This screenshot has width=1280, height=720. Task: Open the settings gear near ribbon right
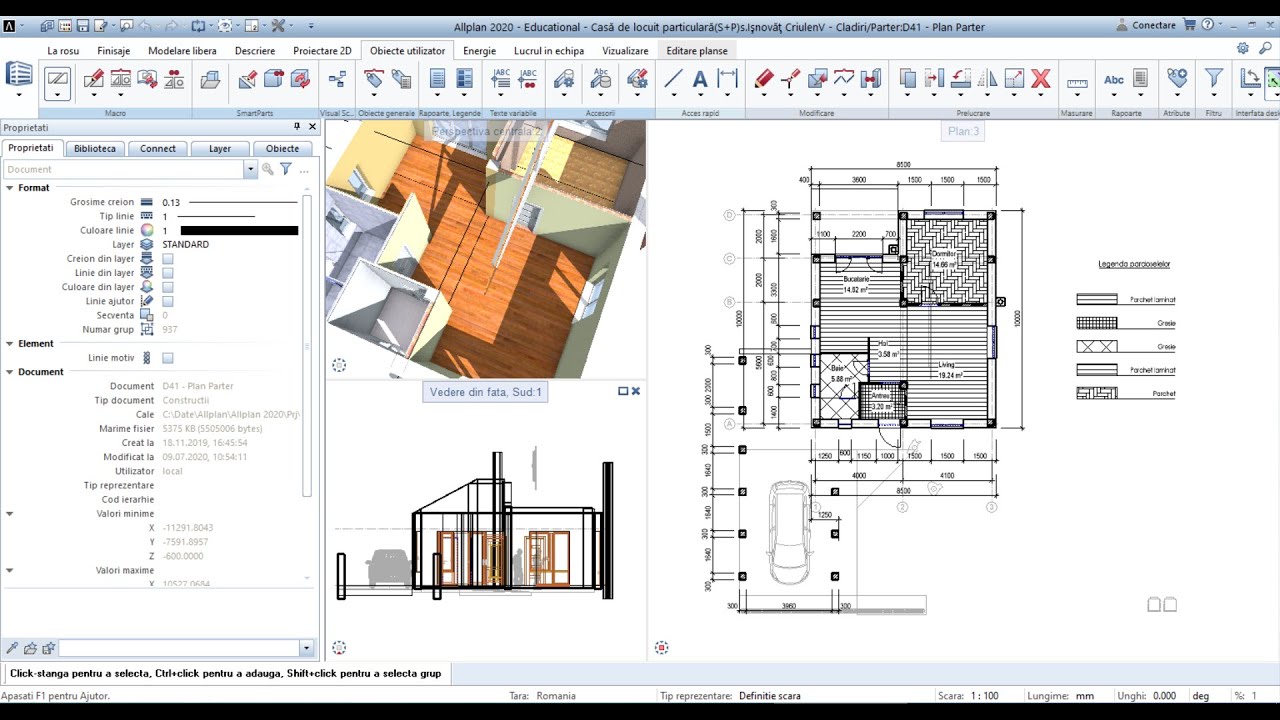(x=1243, y=48)
